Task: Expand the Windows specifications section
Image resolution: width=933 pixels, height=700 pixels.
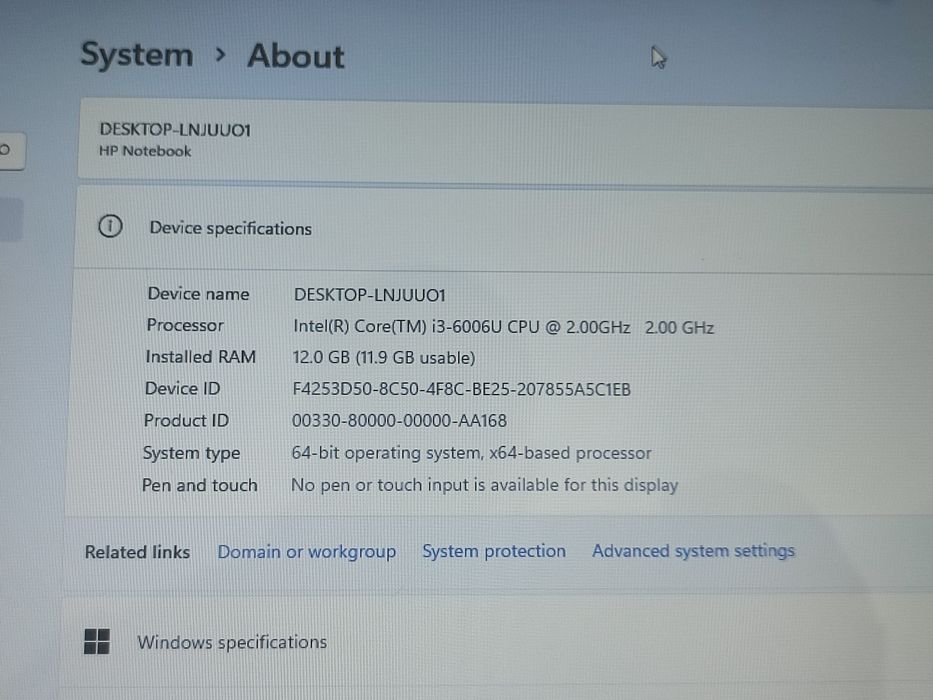Action: [497, 642]
